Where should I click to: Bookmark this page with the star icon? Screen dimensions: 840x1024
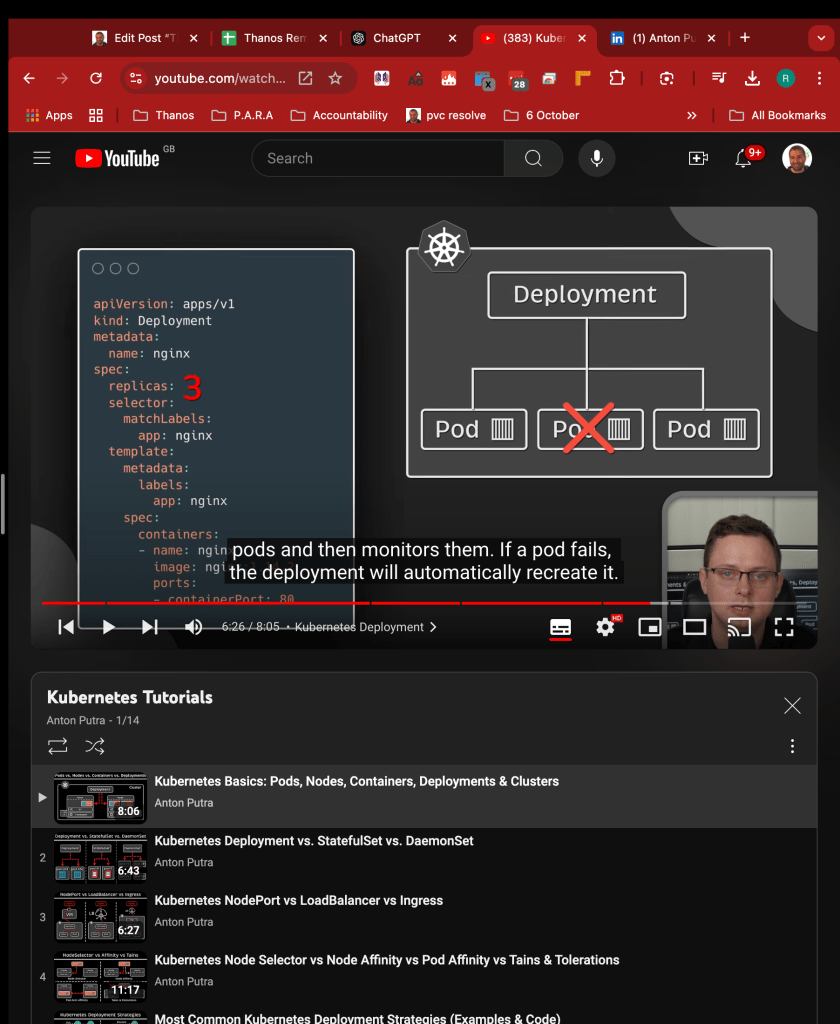point(335,78)
